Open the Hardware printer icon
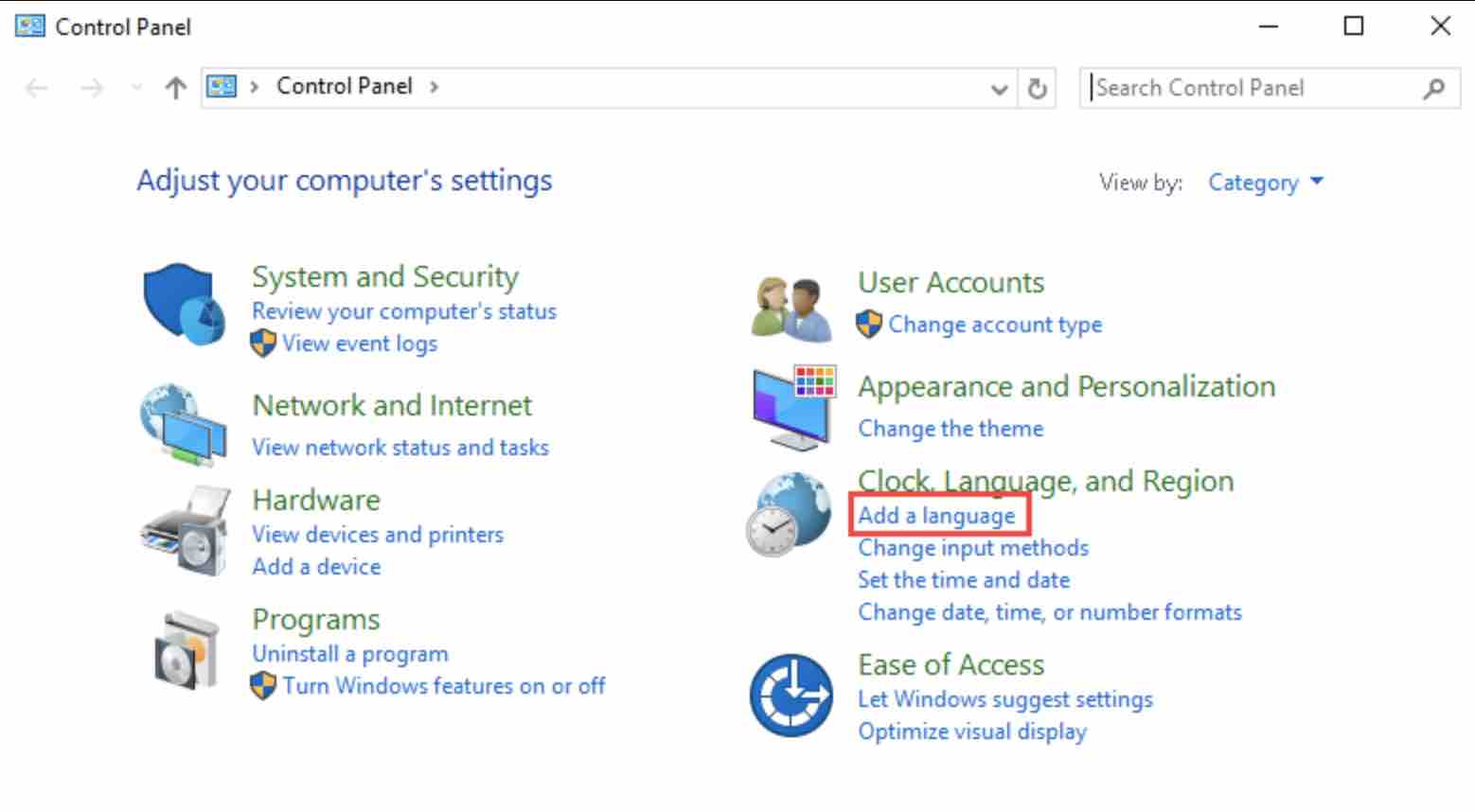 186,531
